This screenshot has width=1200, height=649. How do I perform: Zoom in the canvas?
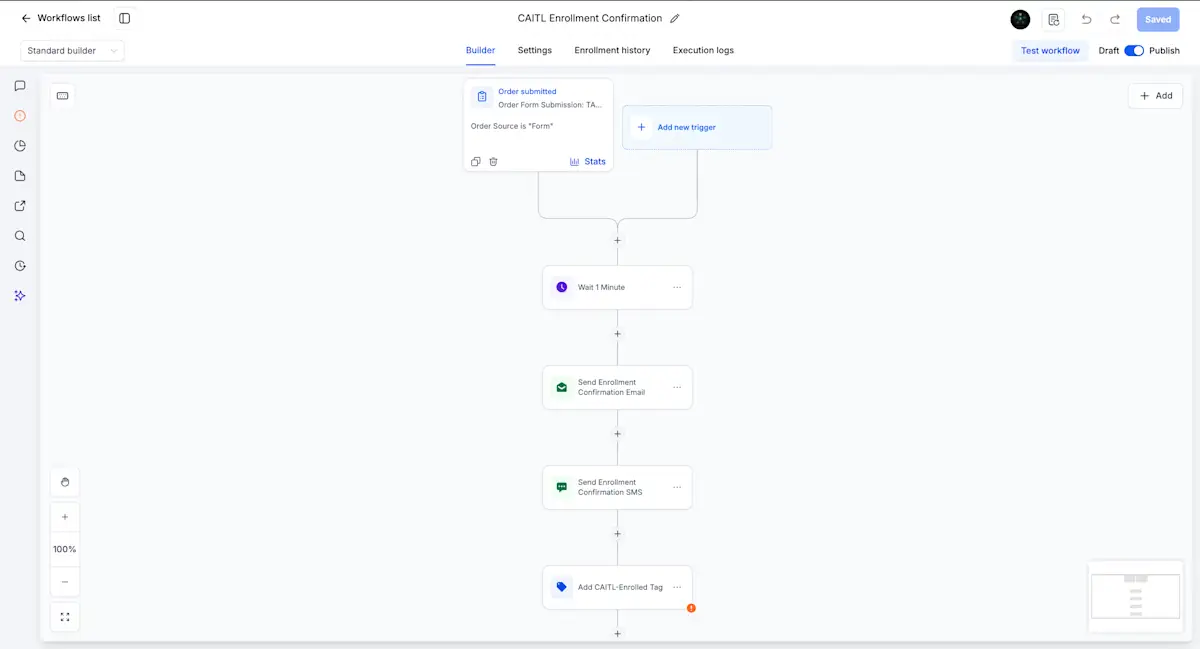coord(65,517)
